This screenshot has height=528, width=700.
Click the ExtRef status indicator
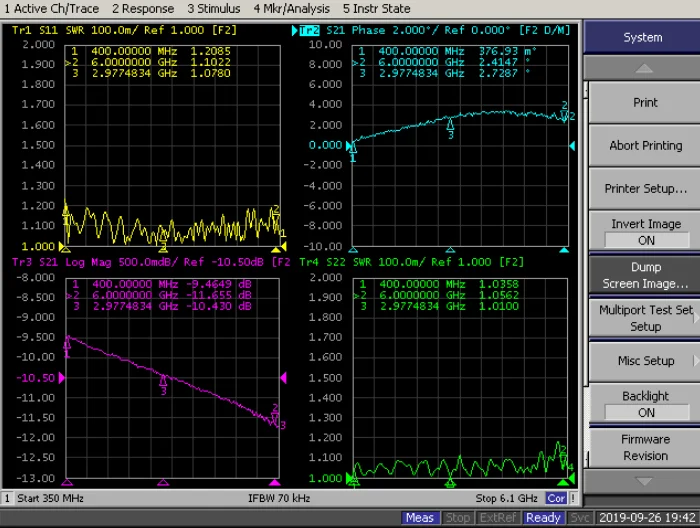click(x=498, y=518)
